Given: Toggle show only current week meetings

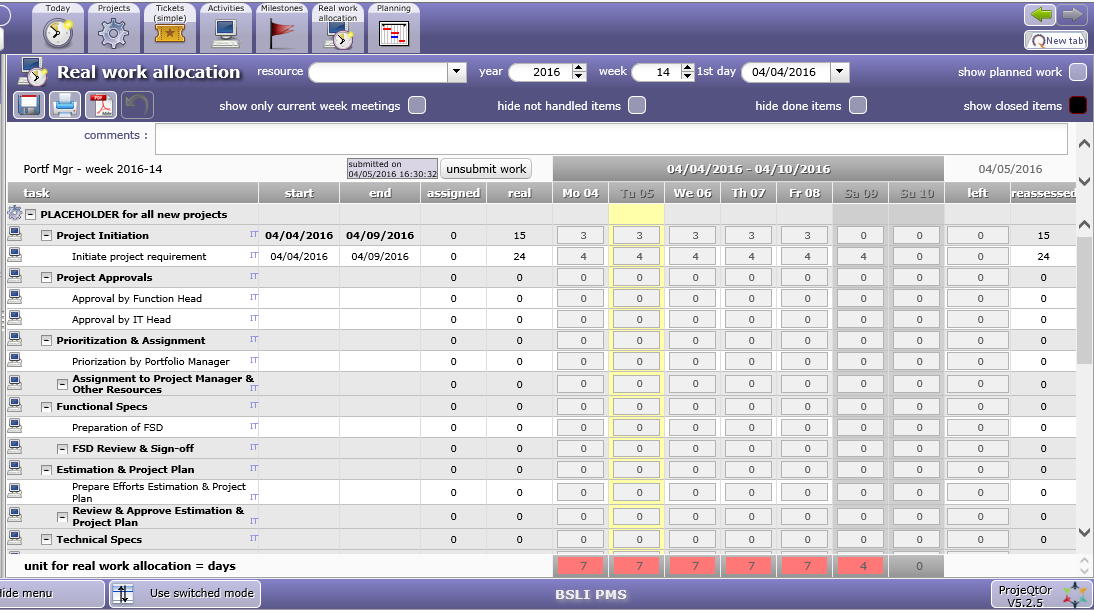Looking at the screenshot, I should 417,105.
